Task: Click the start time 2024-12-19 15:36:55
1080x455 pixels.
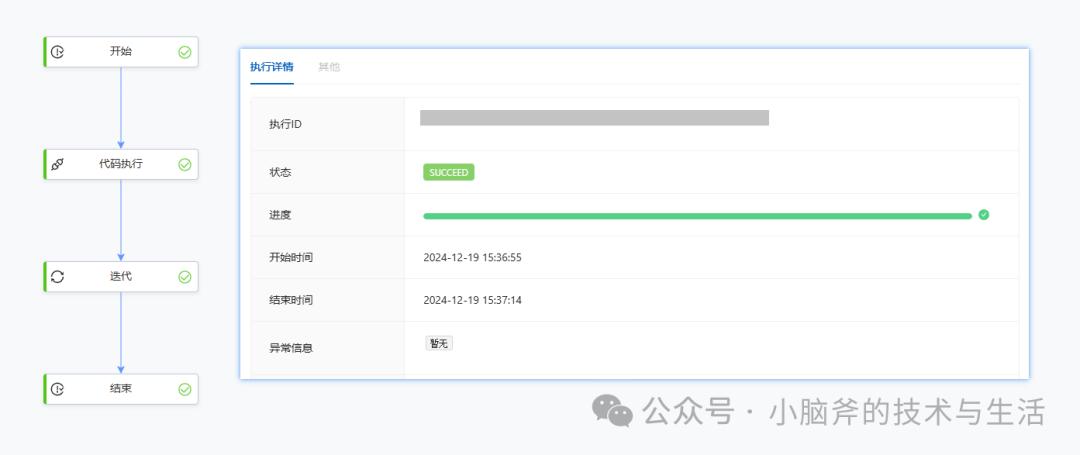Action: click(x=472, y=258)
